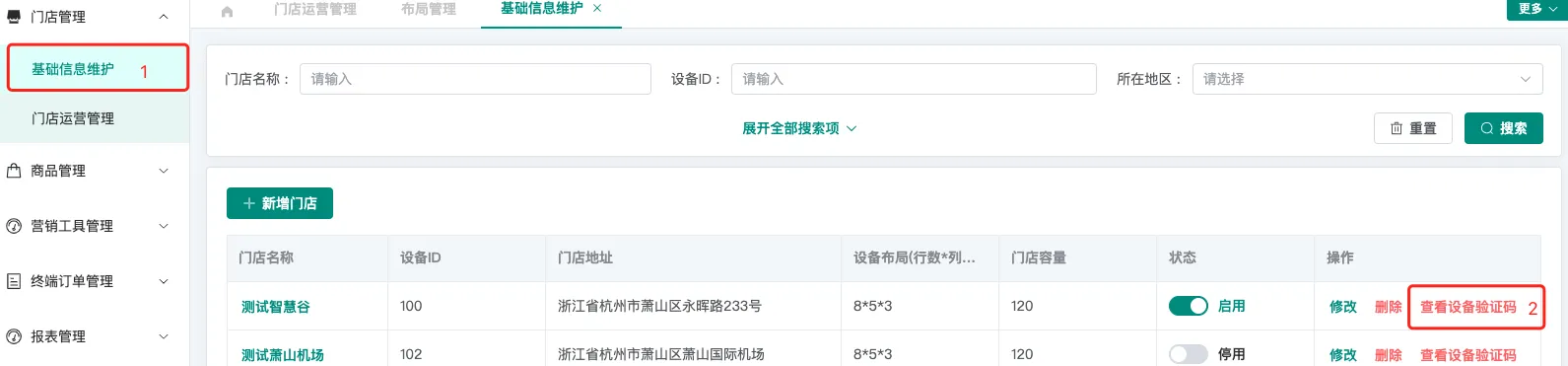
Task: Click 查看设备验证码 for 测试萧山机场
Action: [x=1468, y=355]
